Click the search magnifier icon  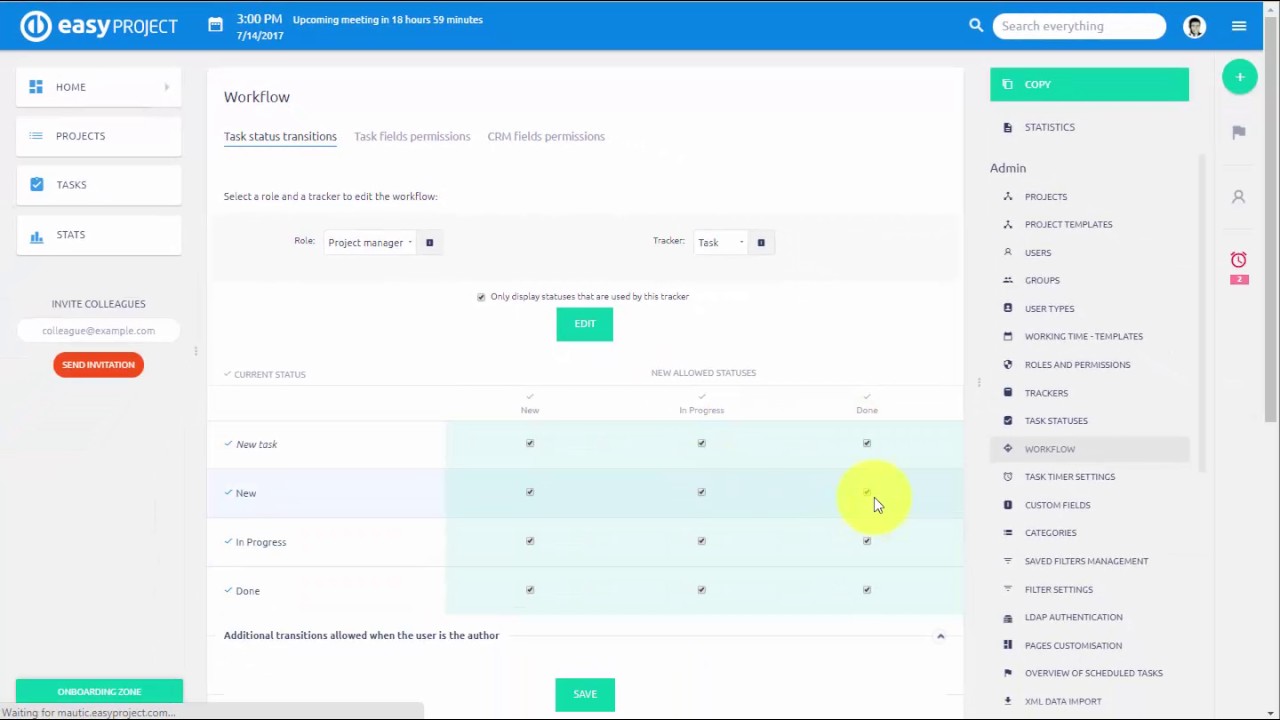pos(976,25)
